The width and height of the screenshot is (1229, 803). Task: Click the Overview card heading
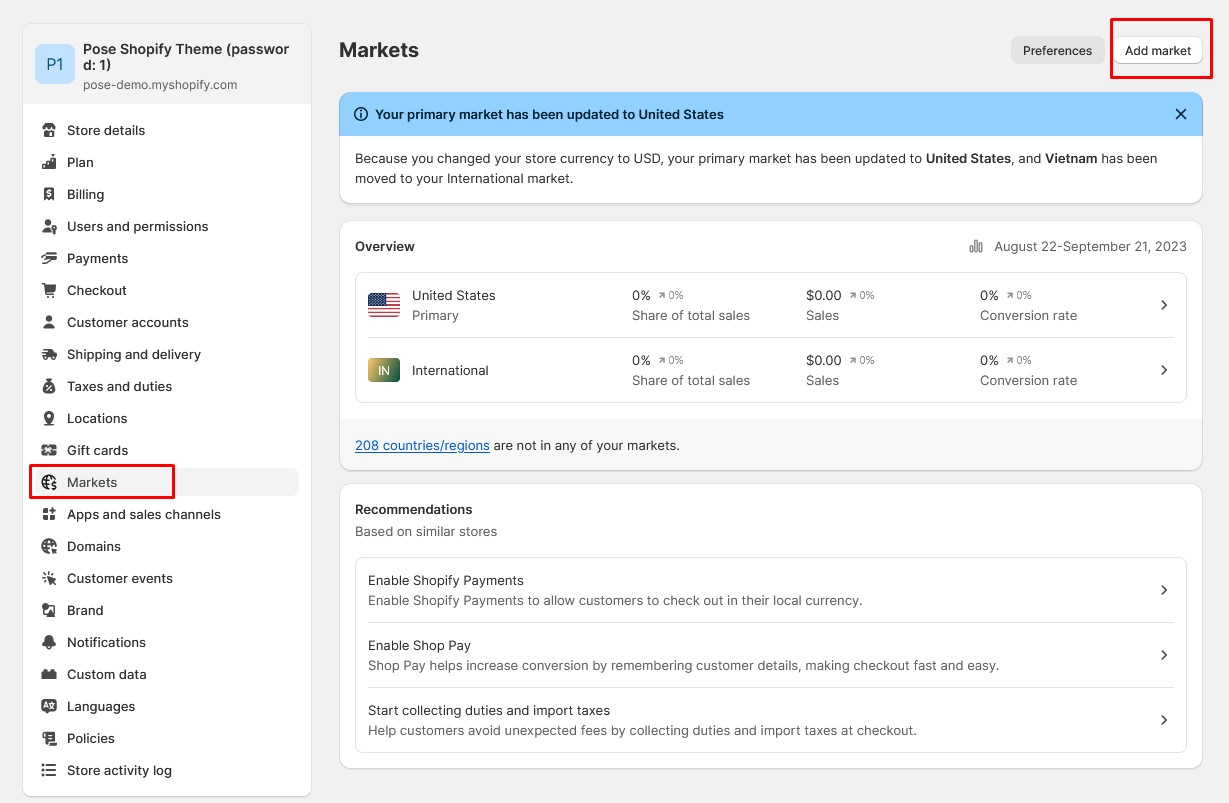tap(385, 246)
